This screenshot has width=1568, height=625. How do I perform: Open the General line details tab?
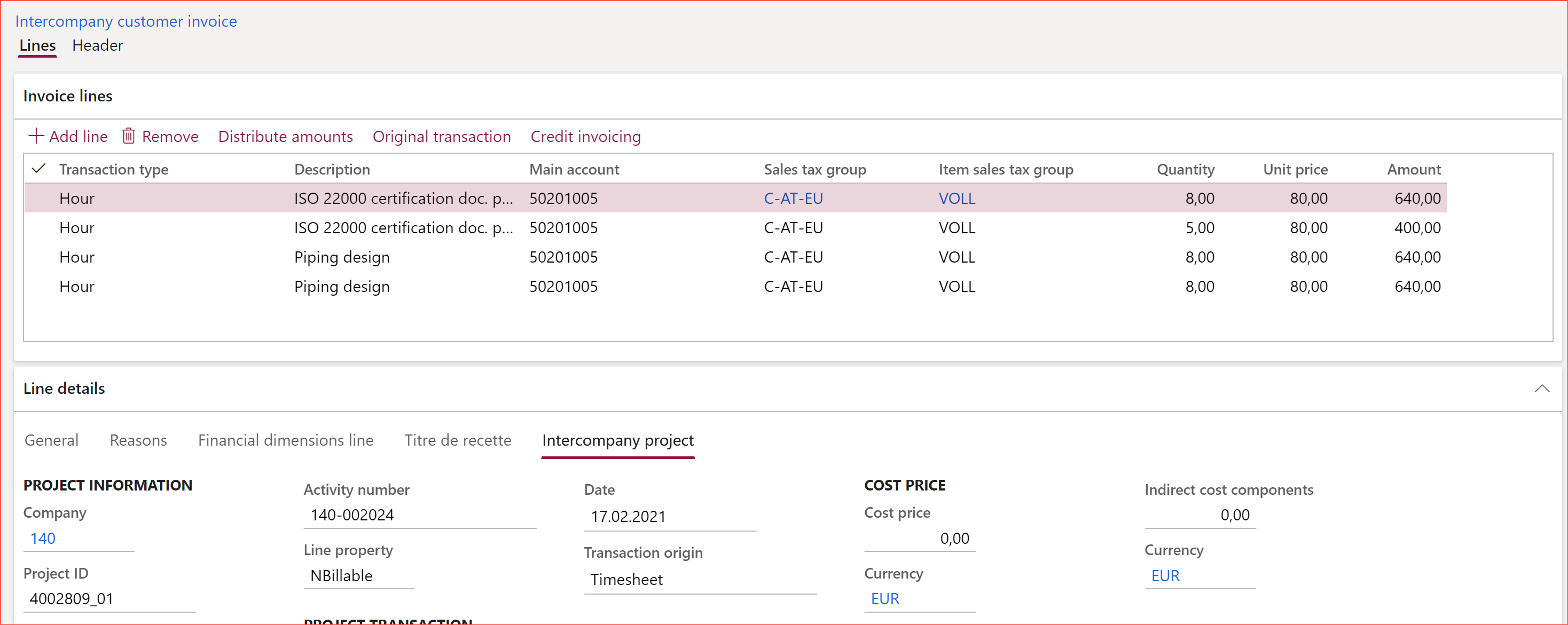point(51,440)
